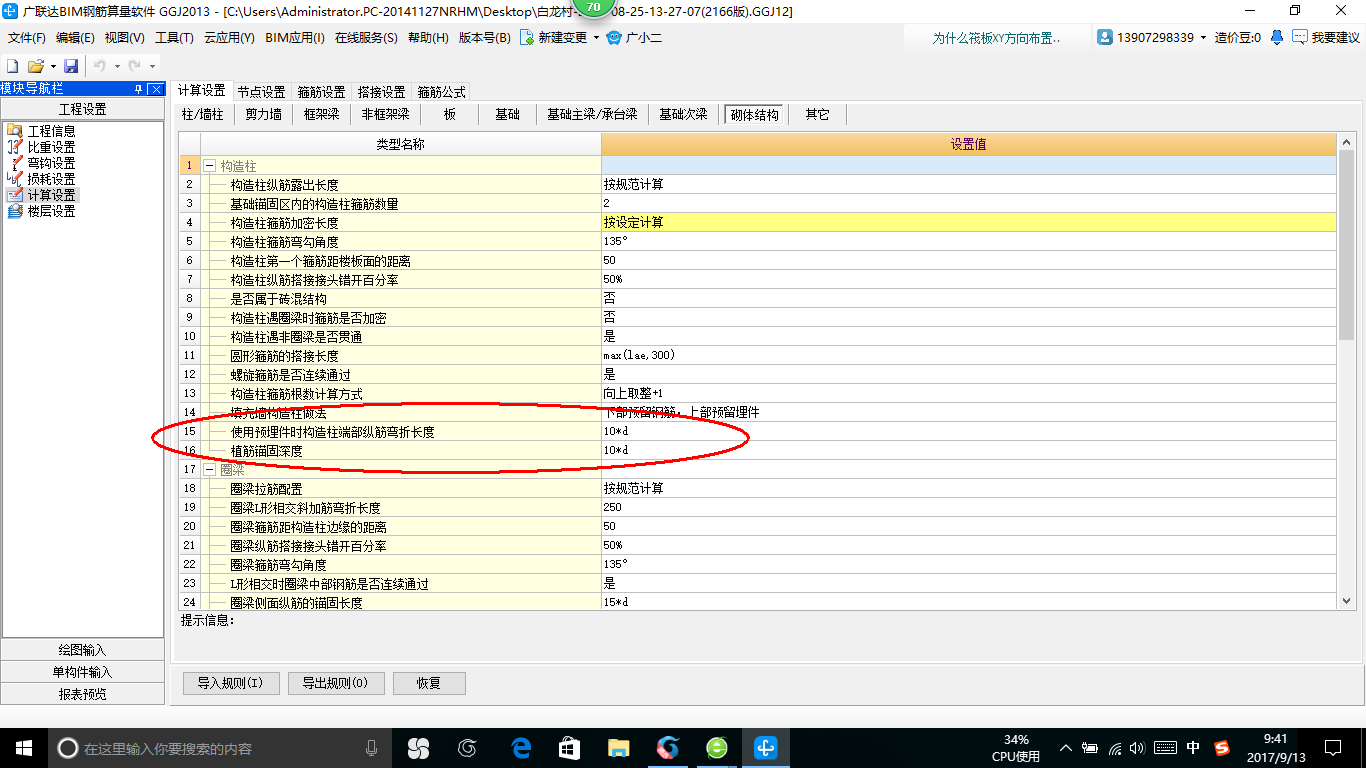
Task: Switch to the 搭接设置 tab
Action: [381, 91]
